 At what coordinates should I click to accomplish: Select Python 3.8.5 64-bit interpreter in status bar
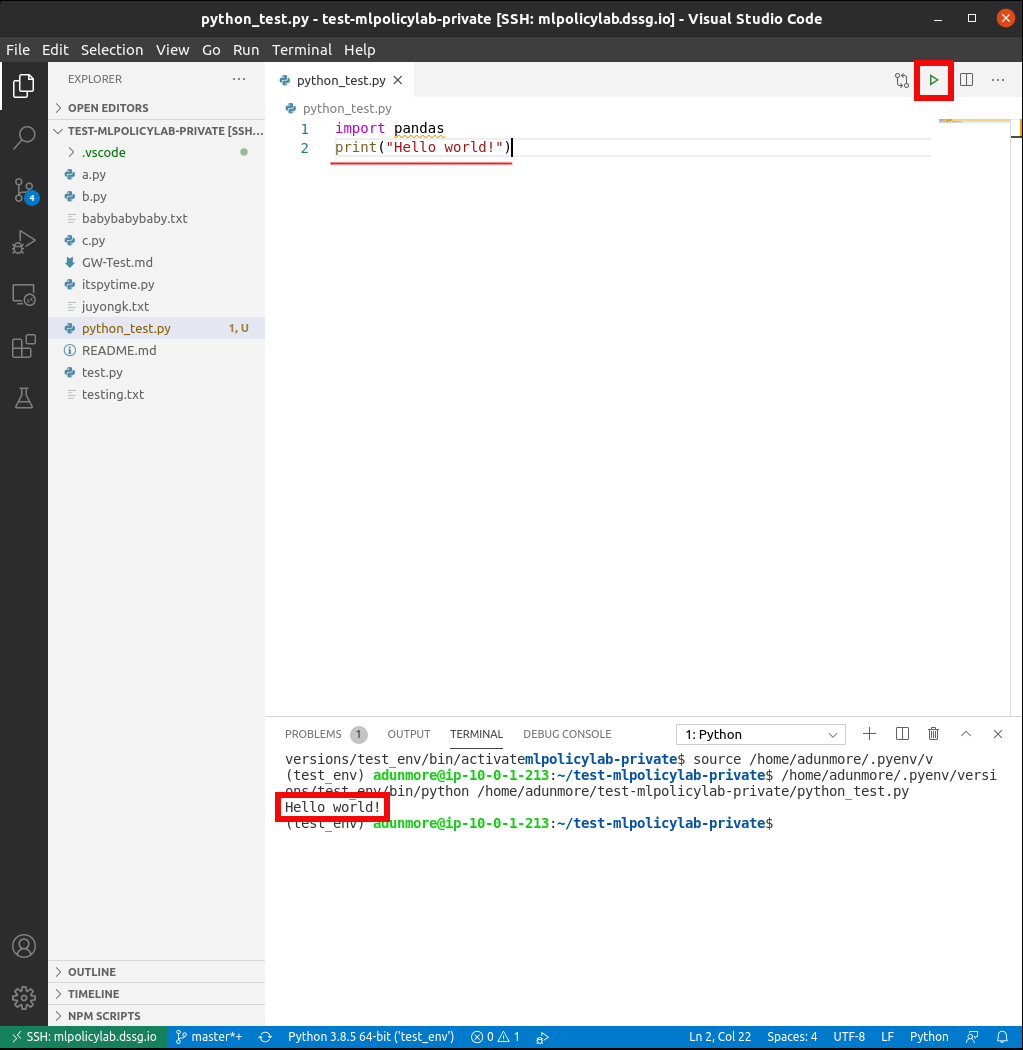click(x=371, y=1037)
